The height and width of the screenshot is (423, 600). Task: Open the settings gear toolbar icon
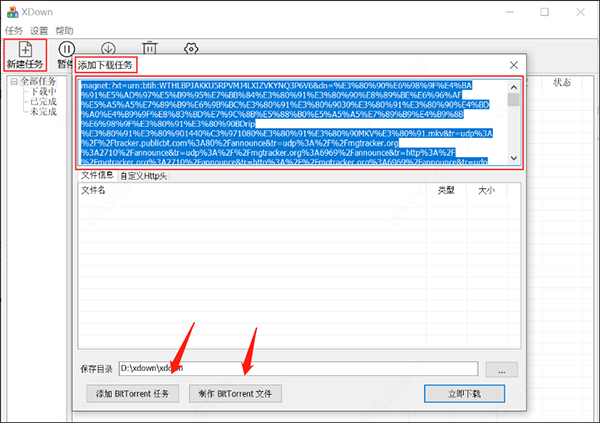[x=191, y=49]
